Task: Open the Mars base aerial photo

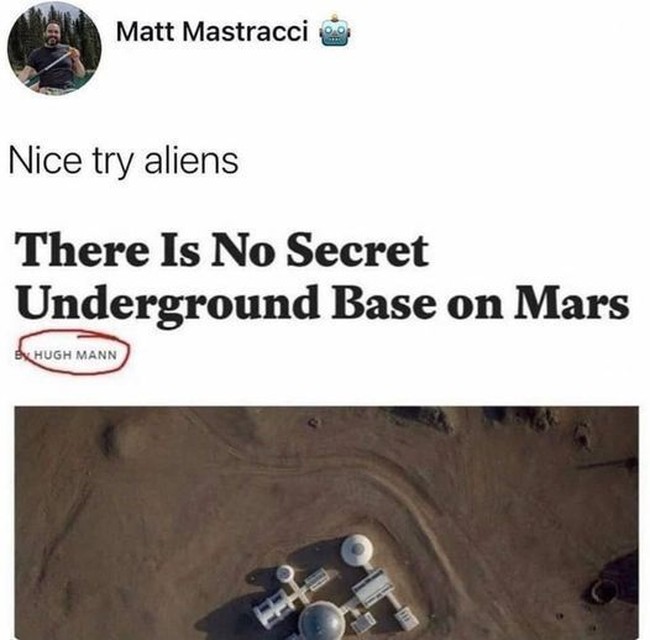Action: tap(327, 523)
